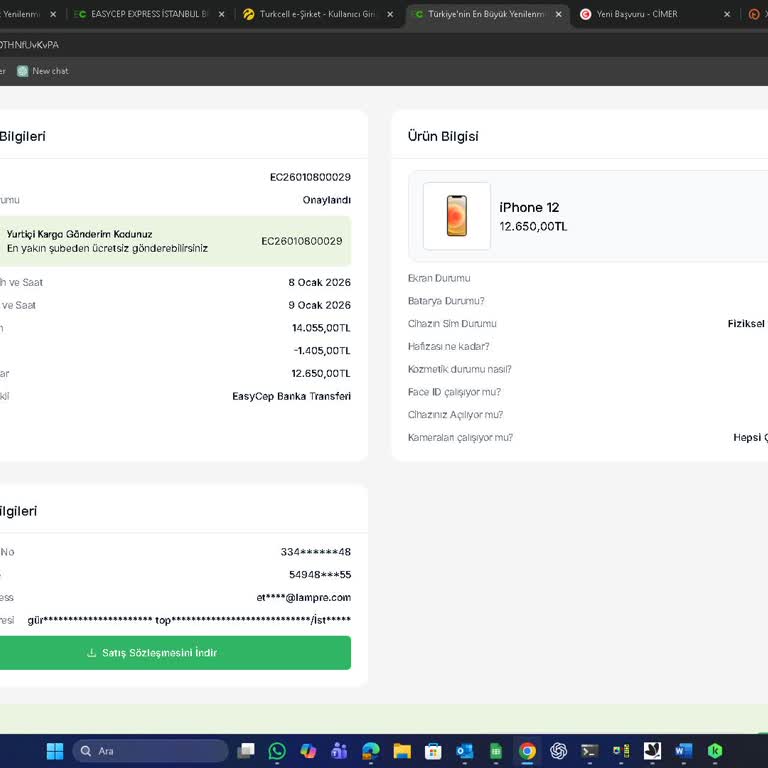The image size is (768, 768).
Task: Click the Yurtiçi Kargo shipping code EC26010800029
Action: click(x=301, y=241)
